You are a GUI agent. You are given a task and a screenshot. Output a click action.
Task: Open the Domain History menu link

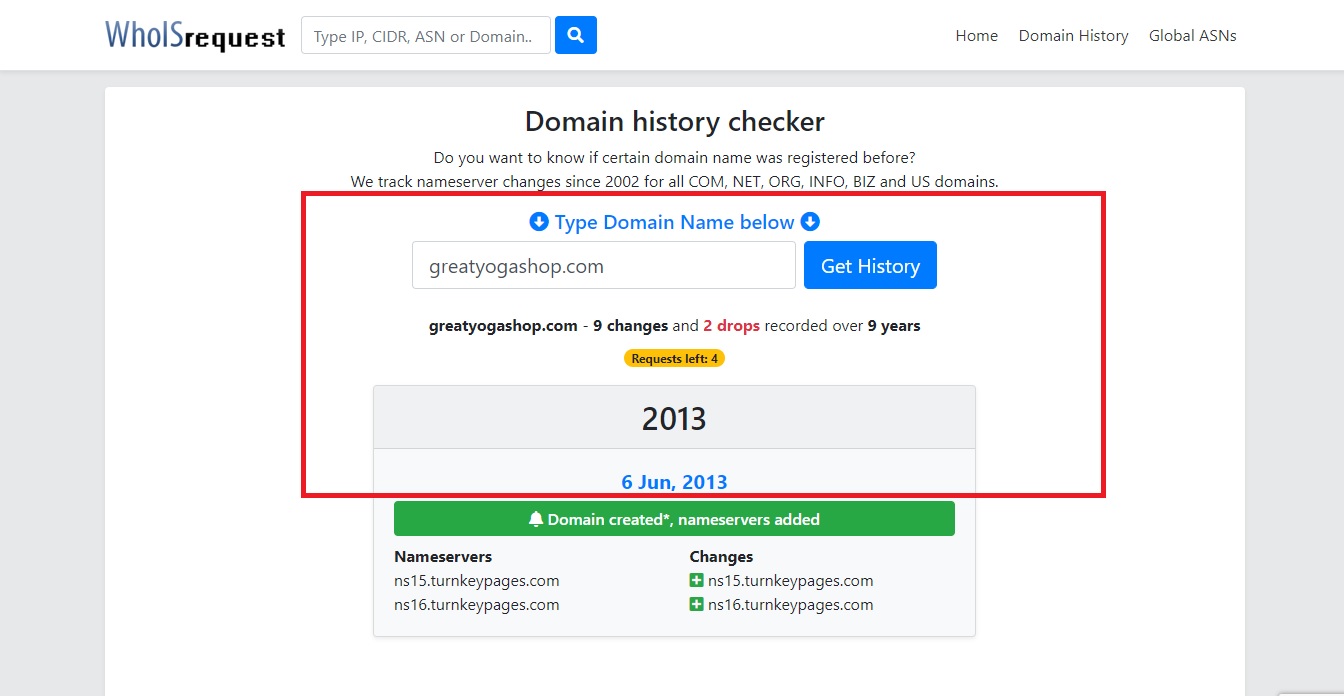pos(1073,36)
